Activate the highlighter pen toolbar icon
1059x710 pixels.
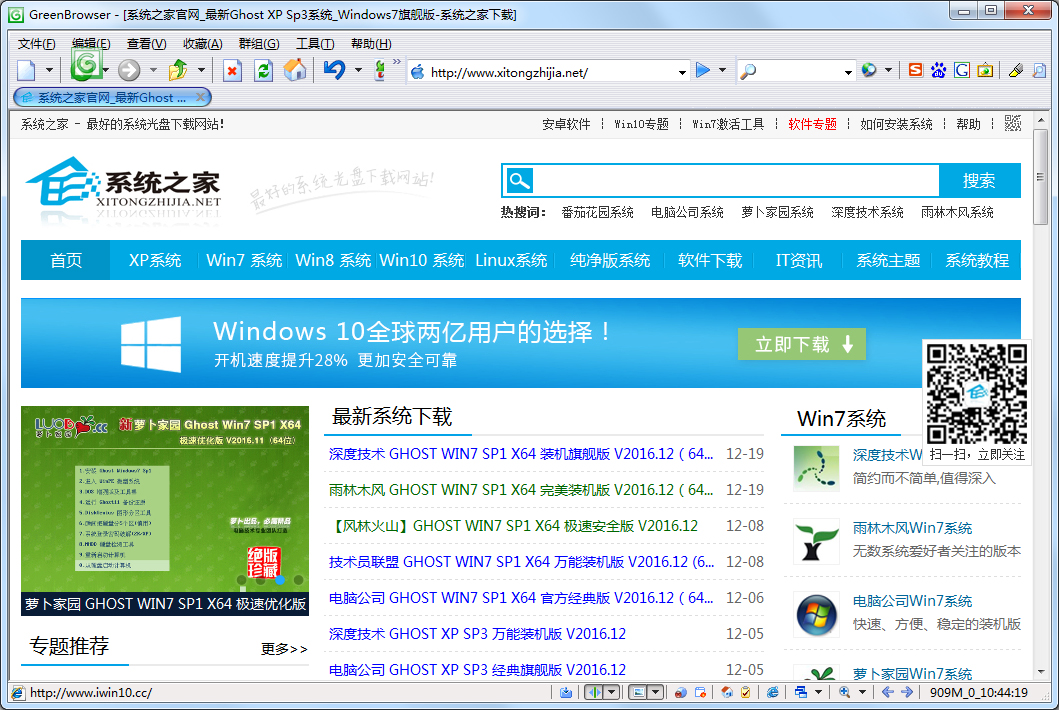tap(1016, 70)
